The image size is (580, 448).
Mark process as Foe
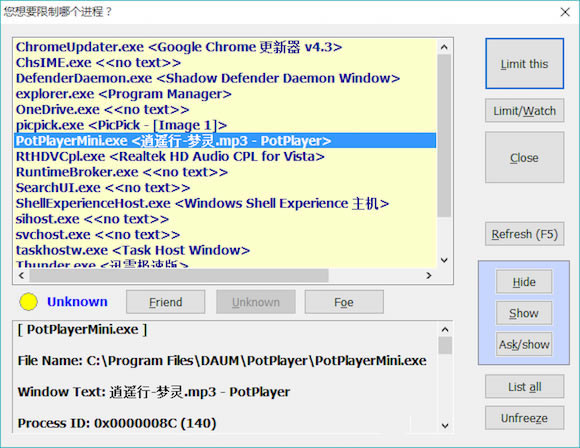click(344, 302)
